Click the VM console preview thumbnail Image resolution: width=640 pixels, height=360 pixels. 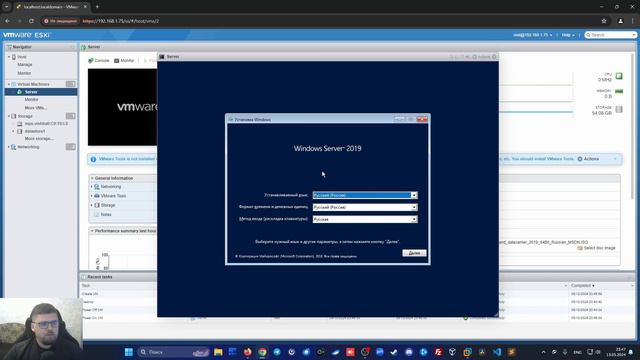122,107
